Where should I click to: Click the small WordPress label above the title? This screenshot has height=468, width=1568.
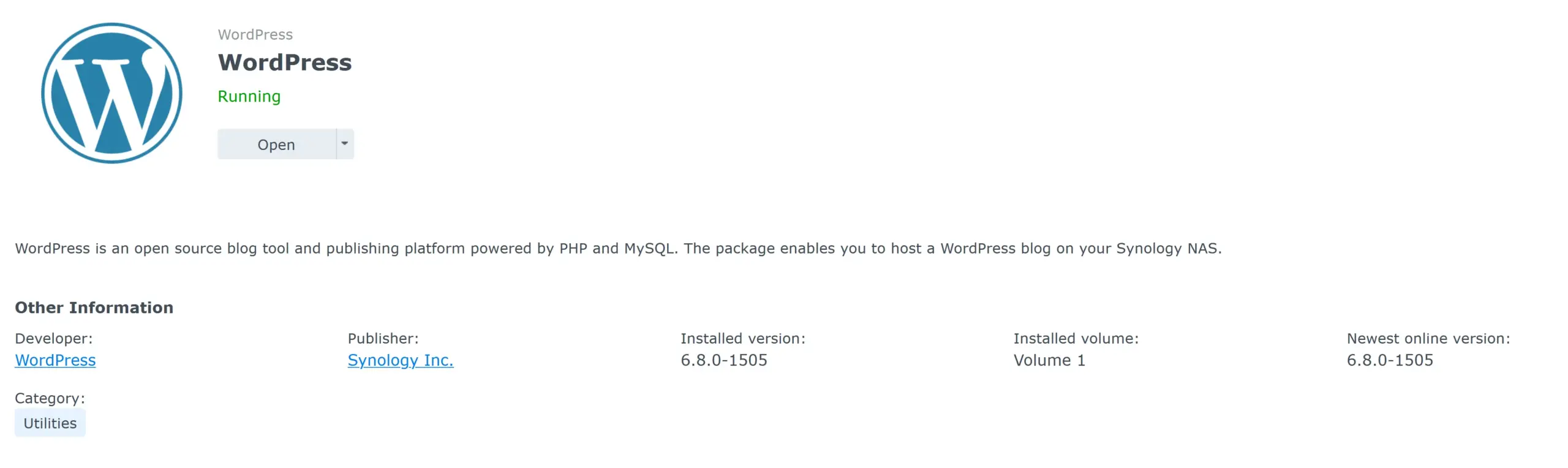tap(255, 34)
